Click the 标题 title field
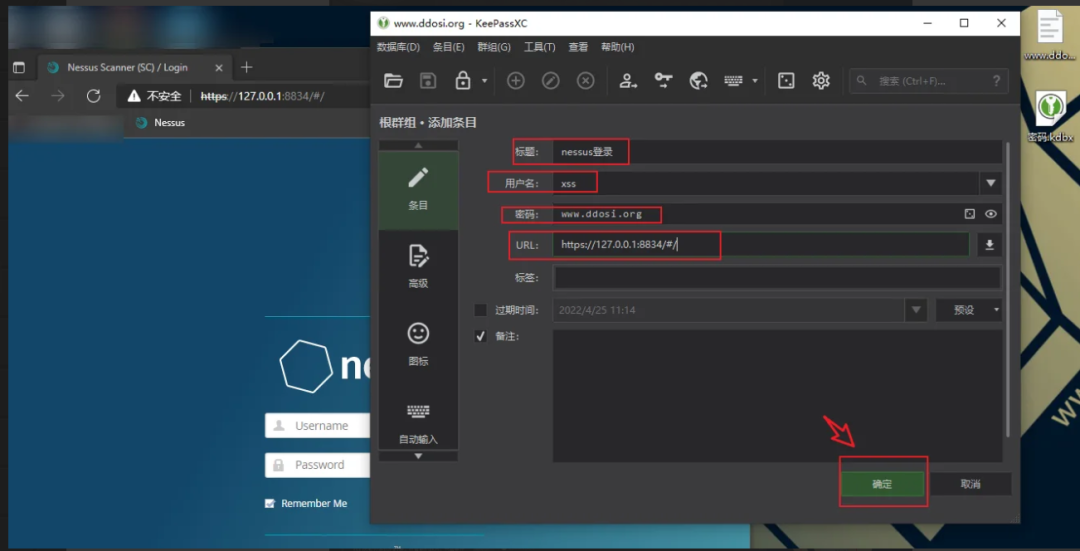Screen dimensions: 1080x551 point(777,152)
